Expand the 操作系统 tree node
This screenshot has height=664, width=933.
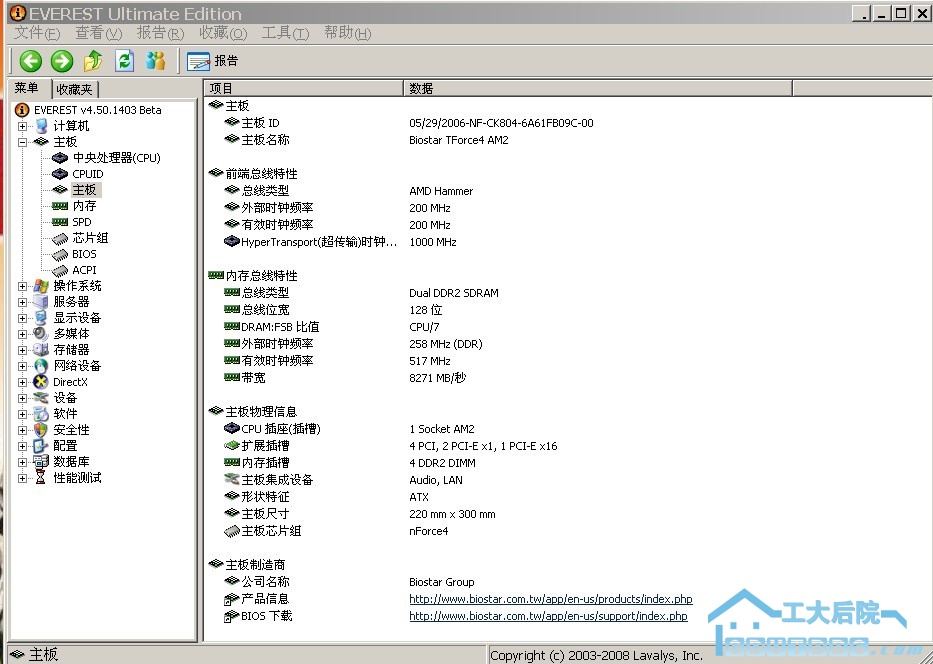tap(23, 286)
